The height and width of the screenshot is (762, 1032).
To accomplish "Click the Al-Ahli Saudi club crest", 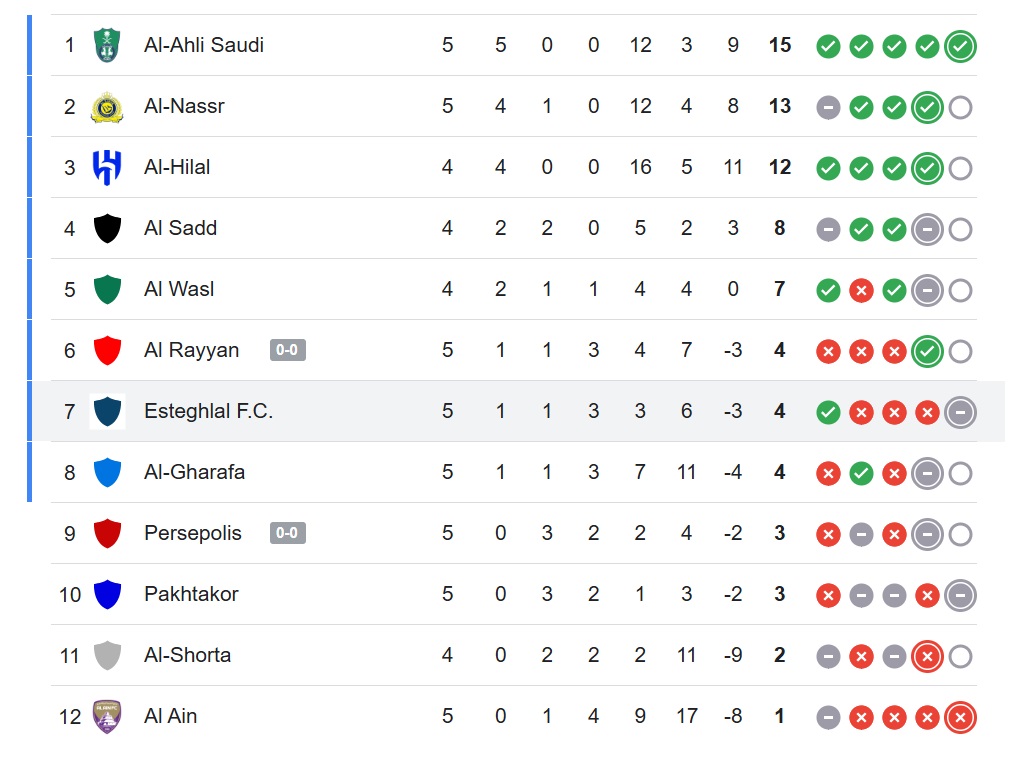I will 107,45.
